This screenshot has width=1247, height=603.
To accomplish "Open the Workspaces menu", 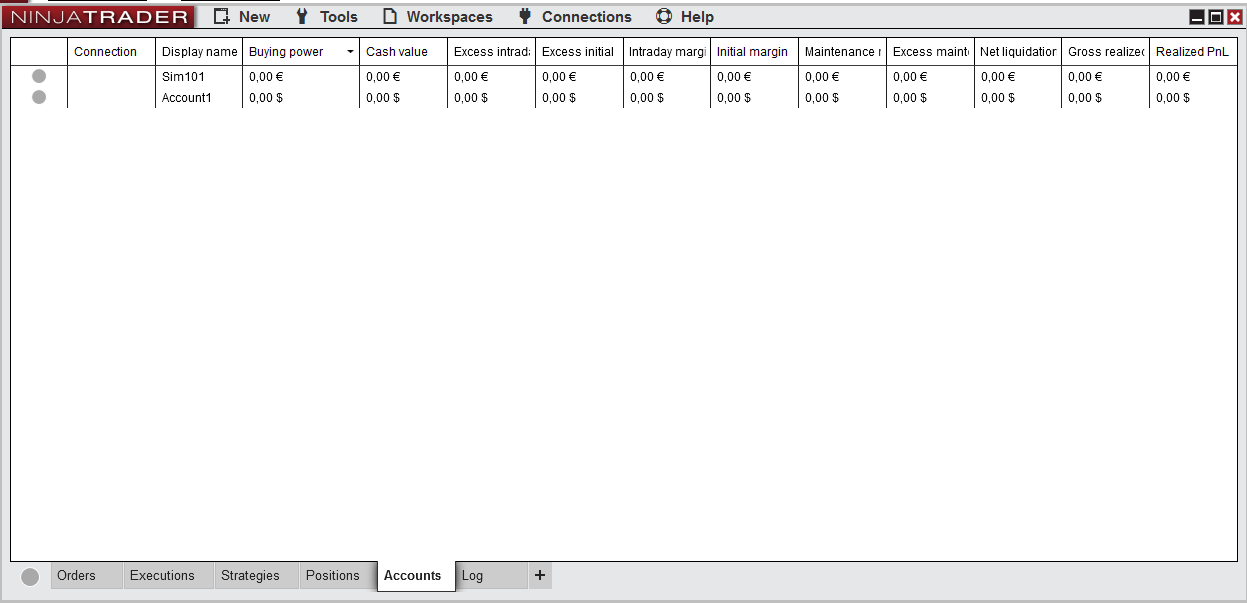I will tap(437, 17).
